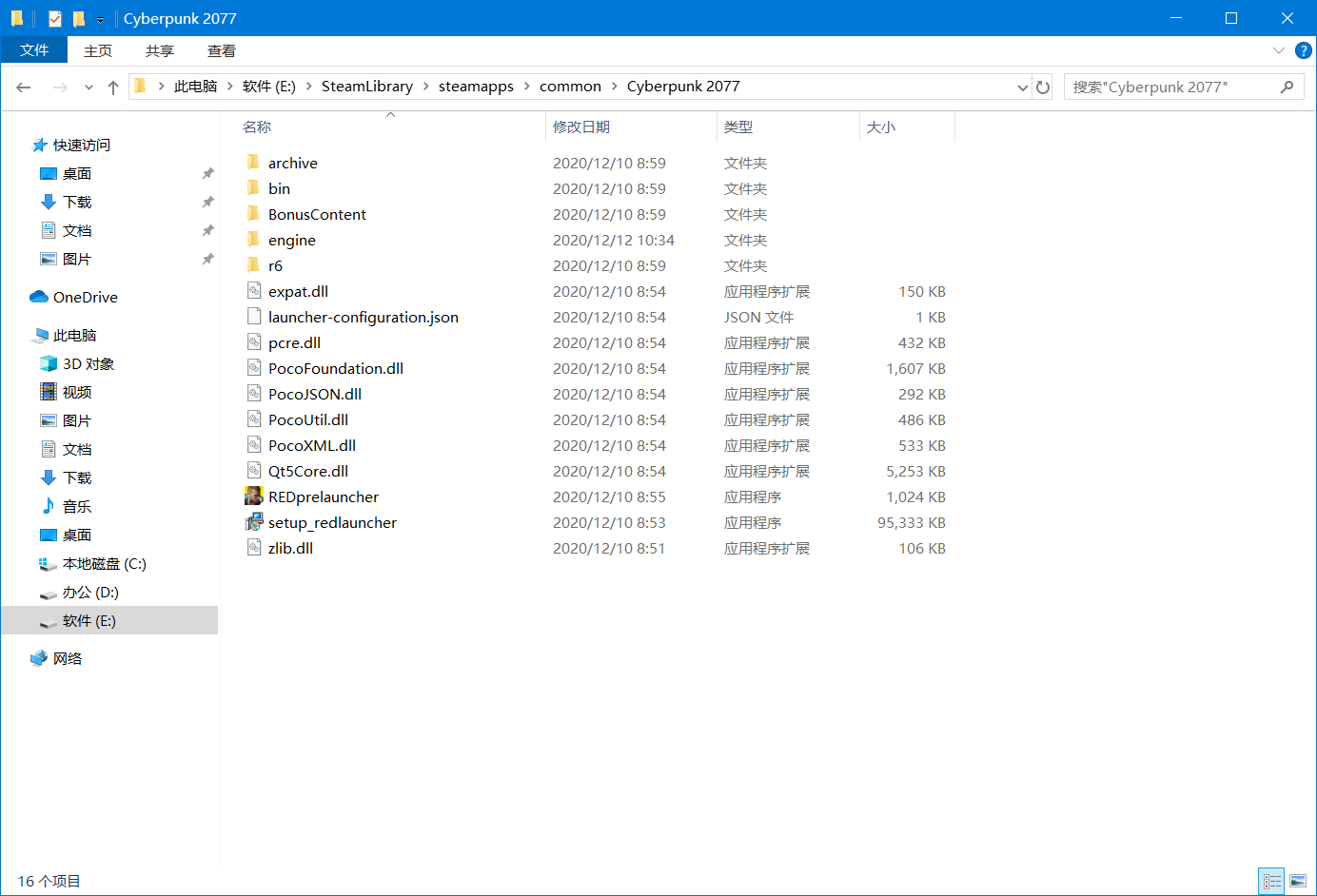
Task: Select the BonusContent folder icon
Action: pos(253,214)
